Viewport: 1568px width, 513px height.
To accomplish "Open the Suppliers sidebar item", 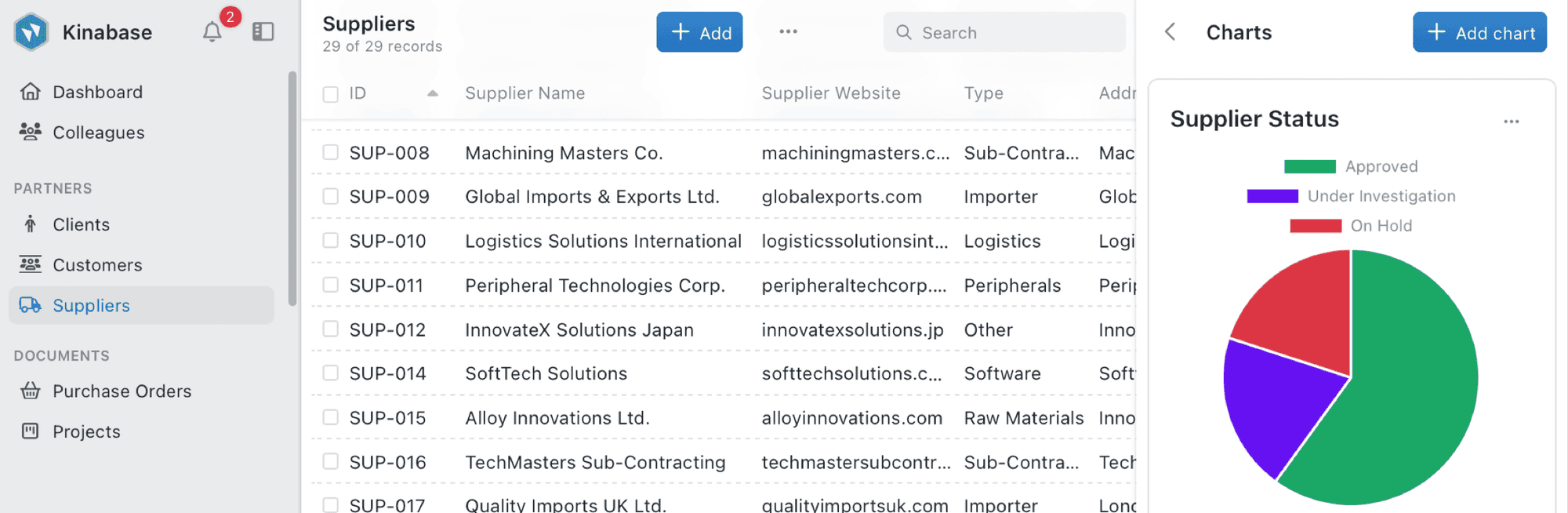I will (91, 305).
